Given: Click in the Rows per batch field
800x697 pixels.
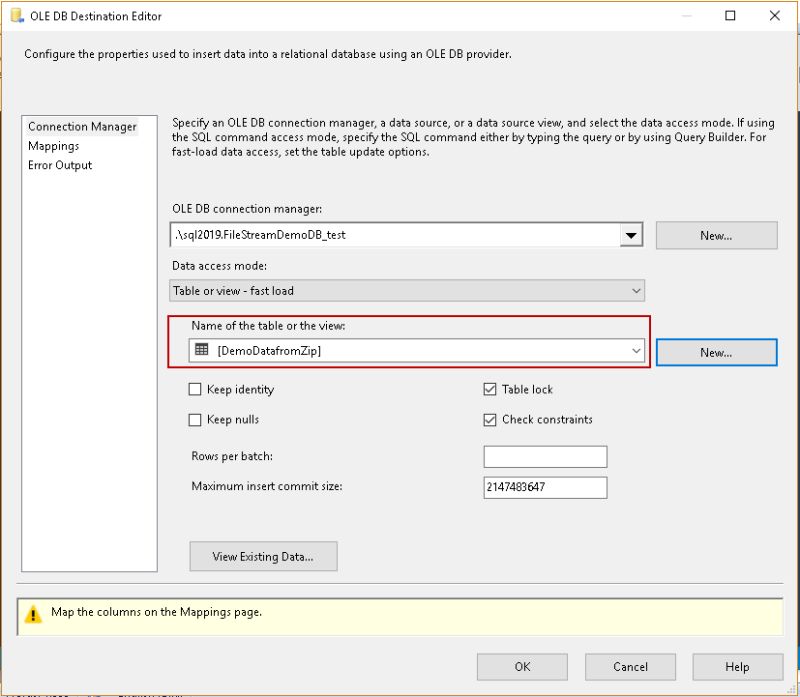Looking at the screenshot, I should (545, 456).
